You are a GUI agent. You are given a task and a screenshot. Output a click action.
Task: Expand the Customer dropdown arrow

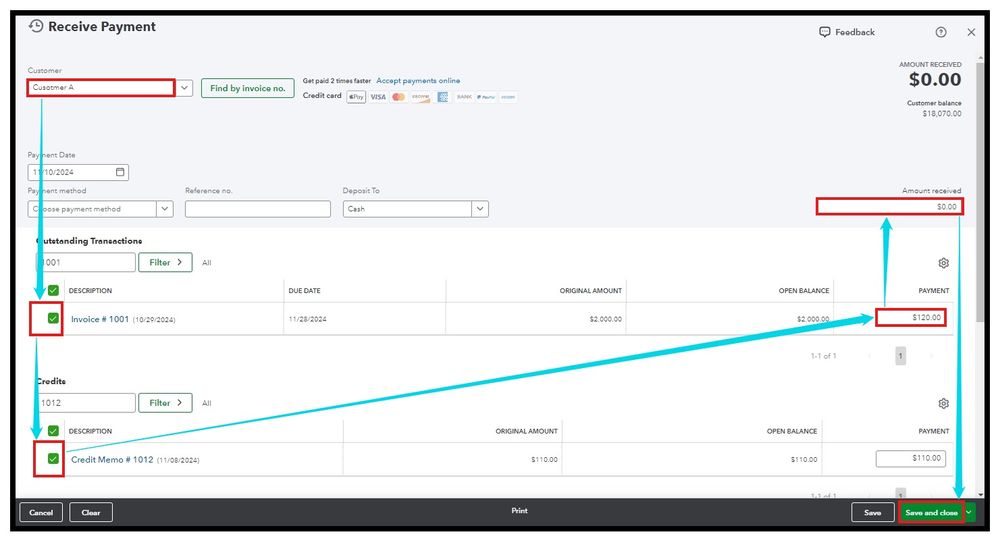pos(184,88)
